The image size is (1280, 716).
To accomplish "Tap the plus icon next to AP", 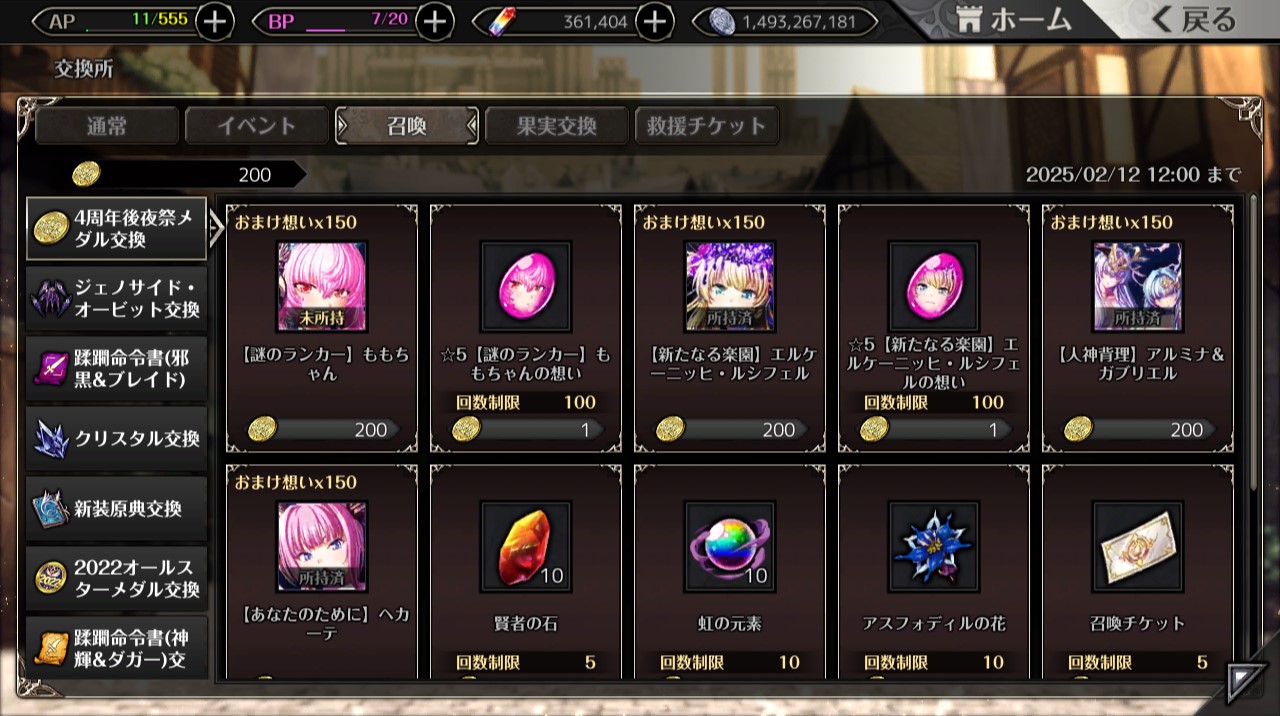I will tap(215, 21).
